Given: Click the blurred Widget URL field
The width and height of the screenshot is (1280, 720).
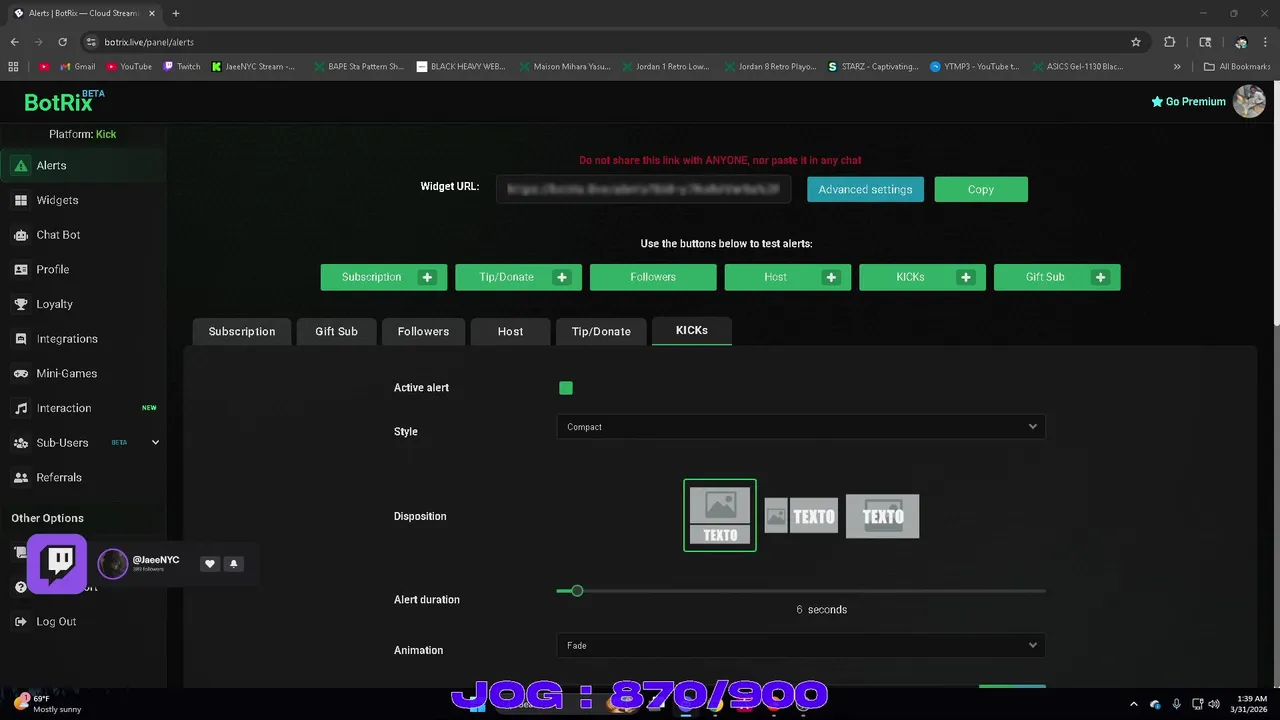Looking at the screenshot, I should pos(644,189).
